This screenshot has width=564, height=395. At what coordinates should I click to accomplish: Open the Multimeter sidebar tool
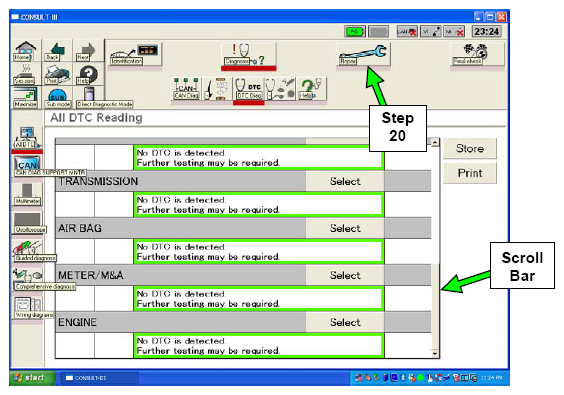click(27, 195)
